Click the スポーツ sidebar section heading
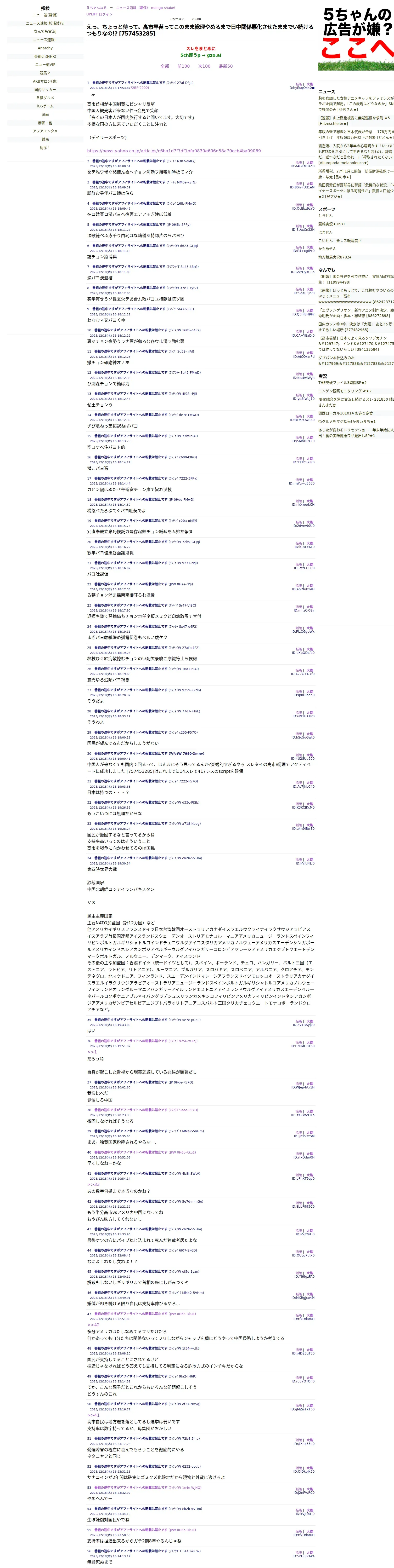The image size is (394, 1568). click(x=327, y=209)
